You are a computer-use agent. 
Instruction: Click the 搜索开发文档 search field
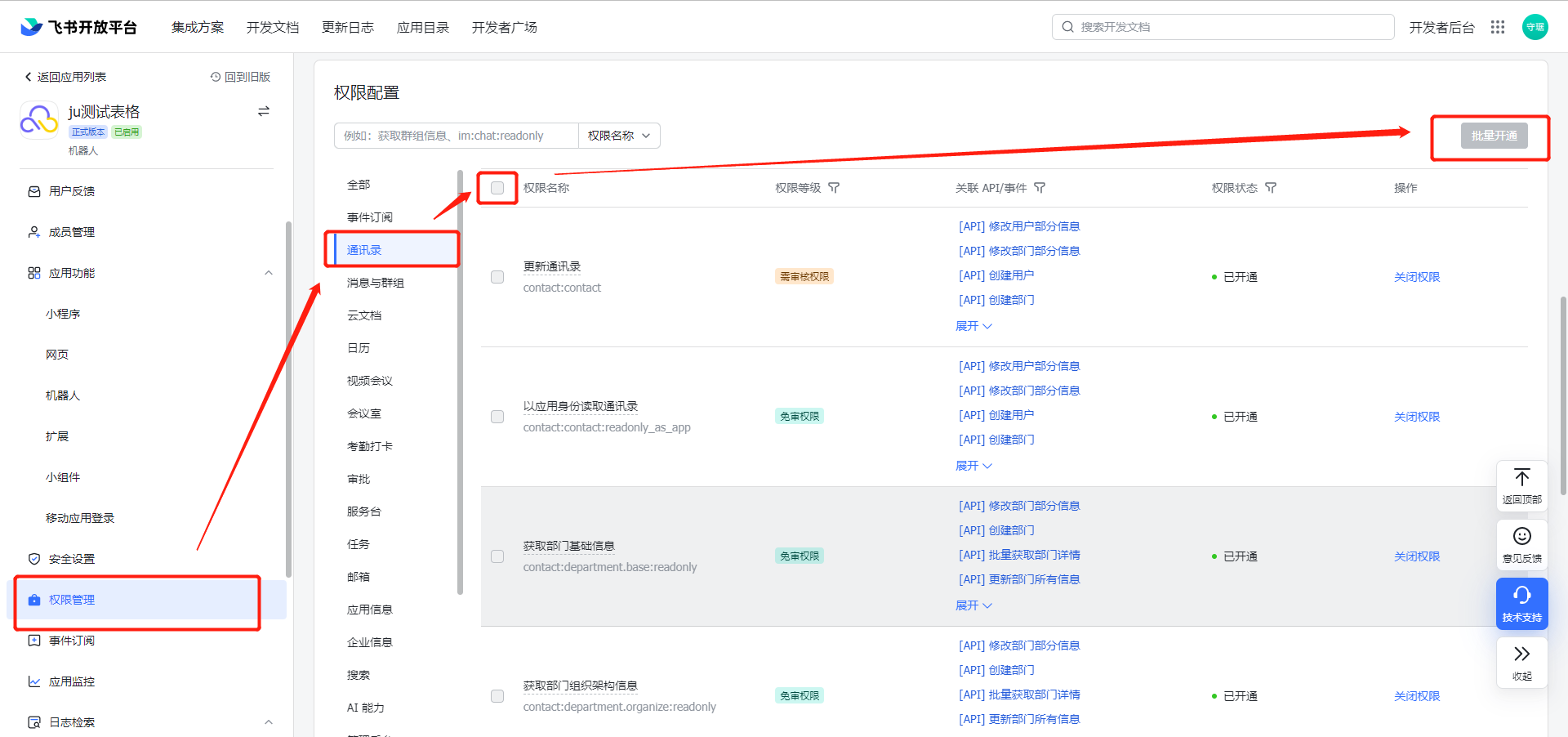point(1223,27)
